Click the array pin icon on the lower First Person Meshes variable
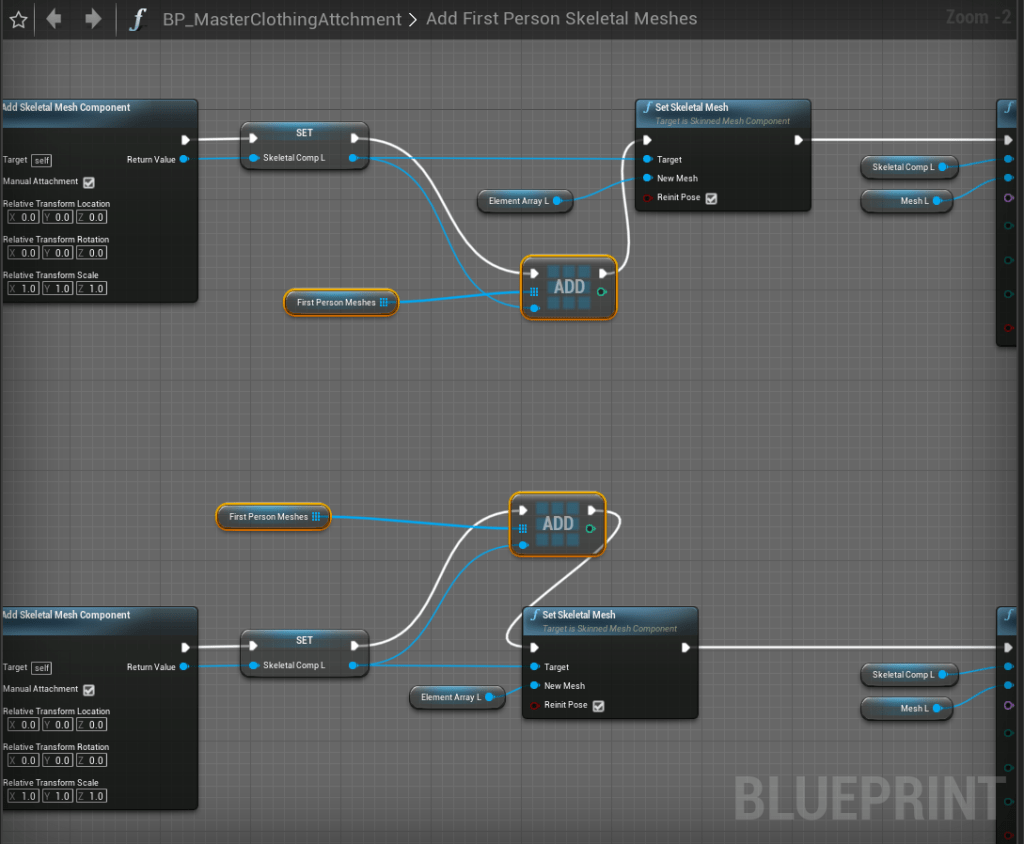The image size is (1024, 844). point(316,517)
